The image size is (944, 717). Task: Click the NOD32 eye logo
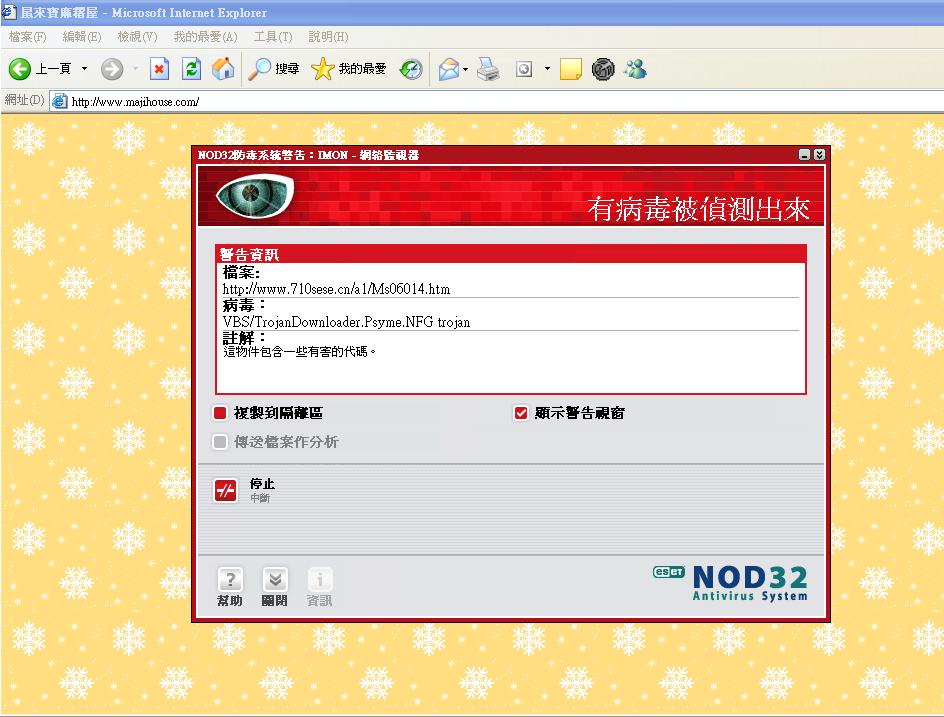tap(255, 194)
